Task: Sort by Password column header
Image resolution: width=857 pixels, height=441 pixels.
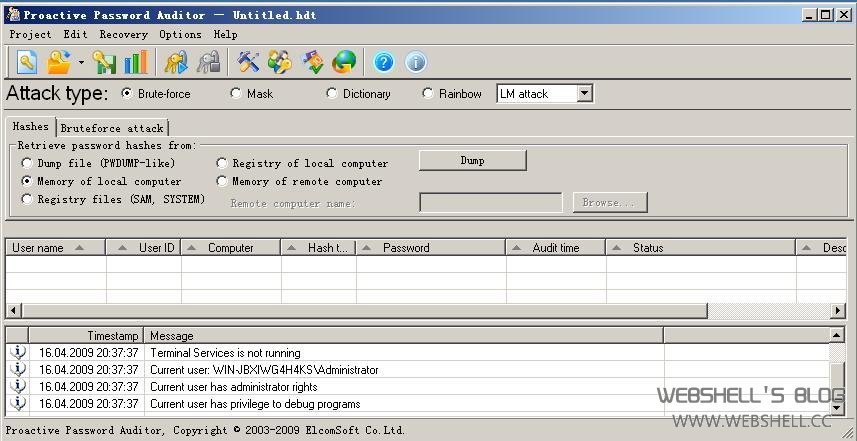Action: pos(431,248)
